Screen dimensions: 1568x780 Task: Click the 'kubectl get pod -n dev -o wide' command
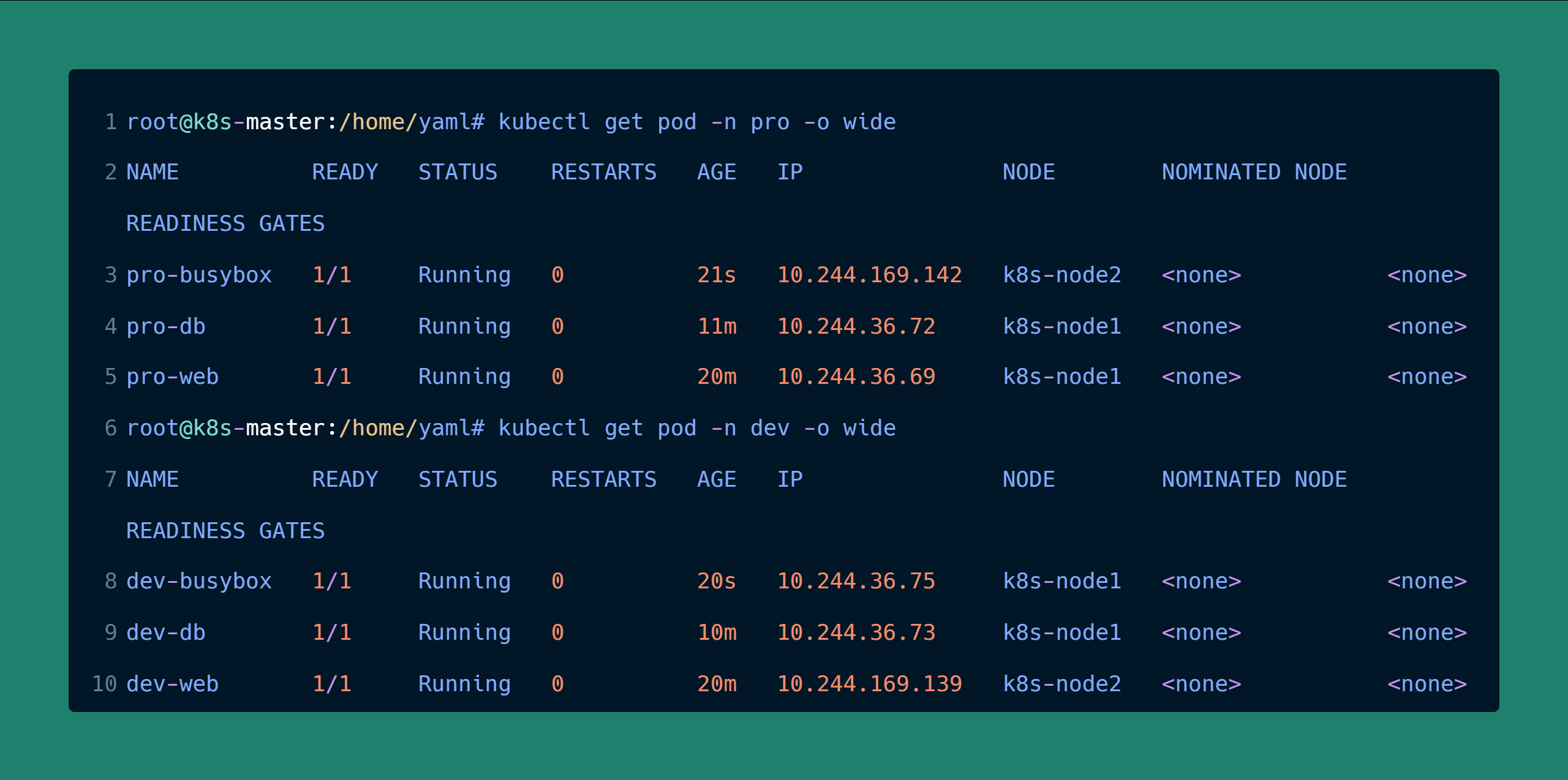coord(697,428)
